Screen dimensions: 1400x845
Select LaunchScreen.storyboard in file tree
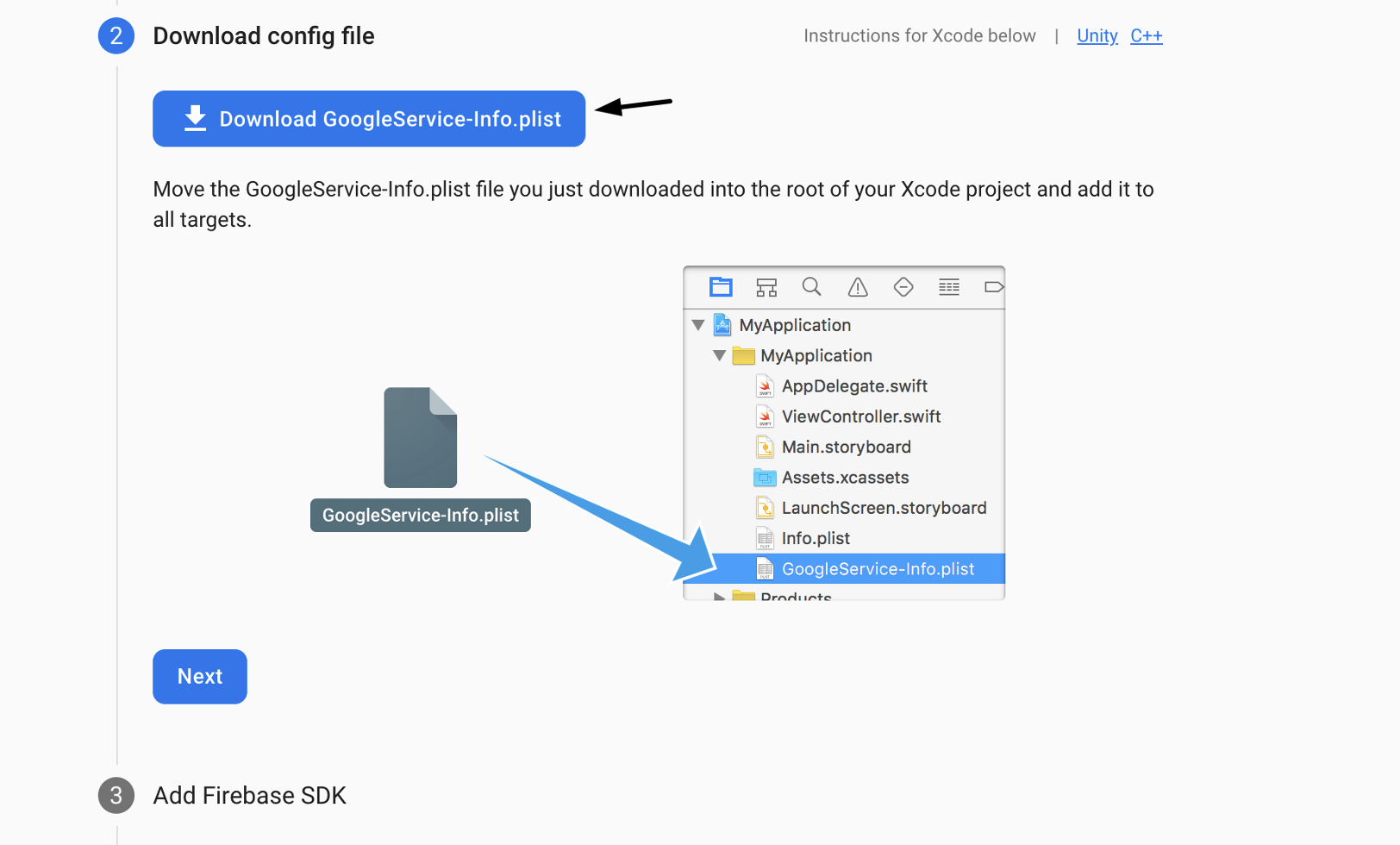click(844, 508)
